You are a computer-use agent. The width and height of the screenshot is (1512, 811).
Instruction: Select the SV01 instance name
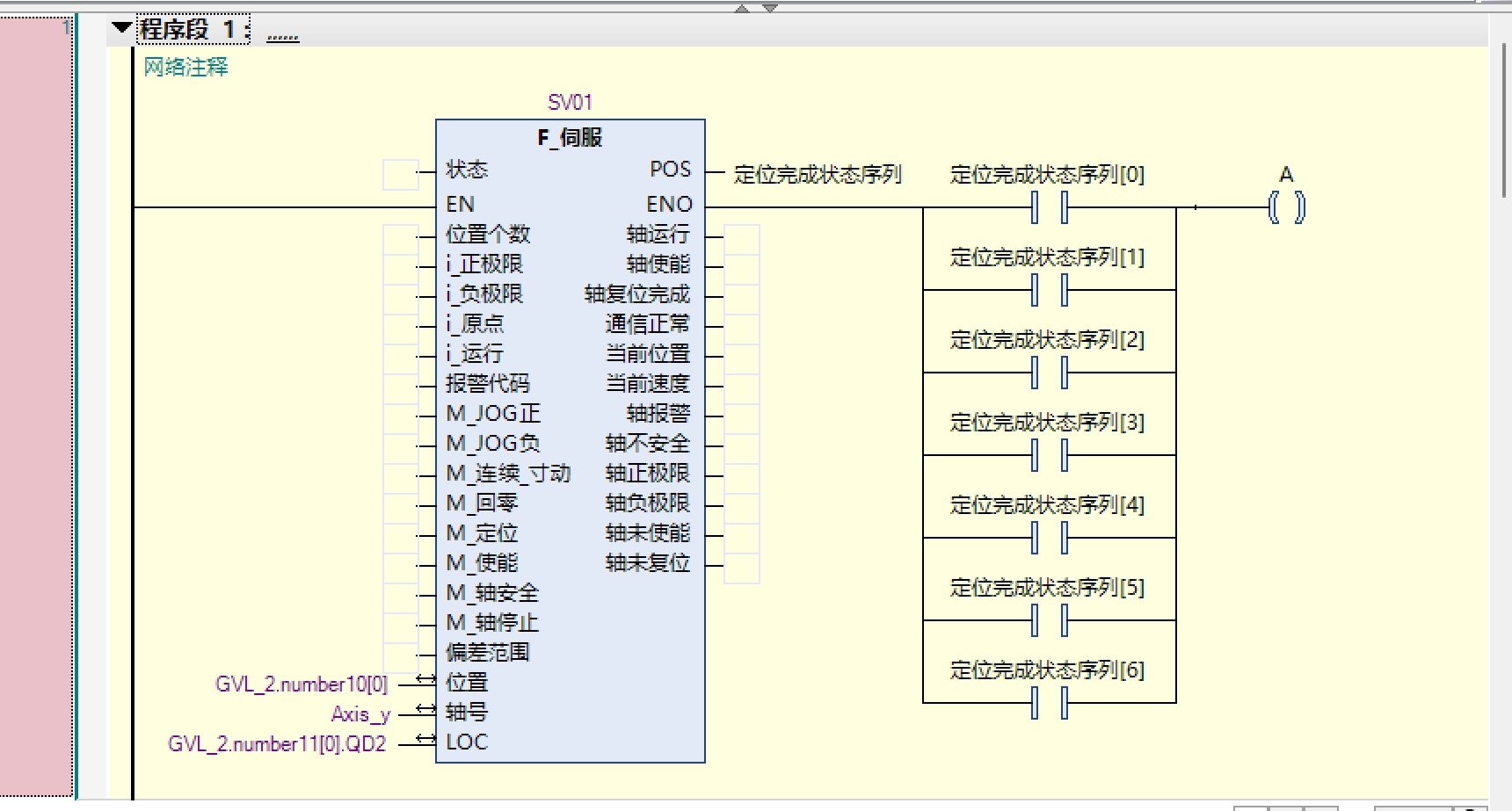click(x=570, y=103)
